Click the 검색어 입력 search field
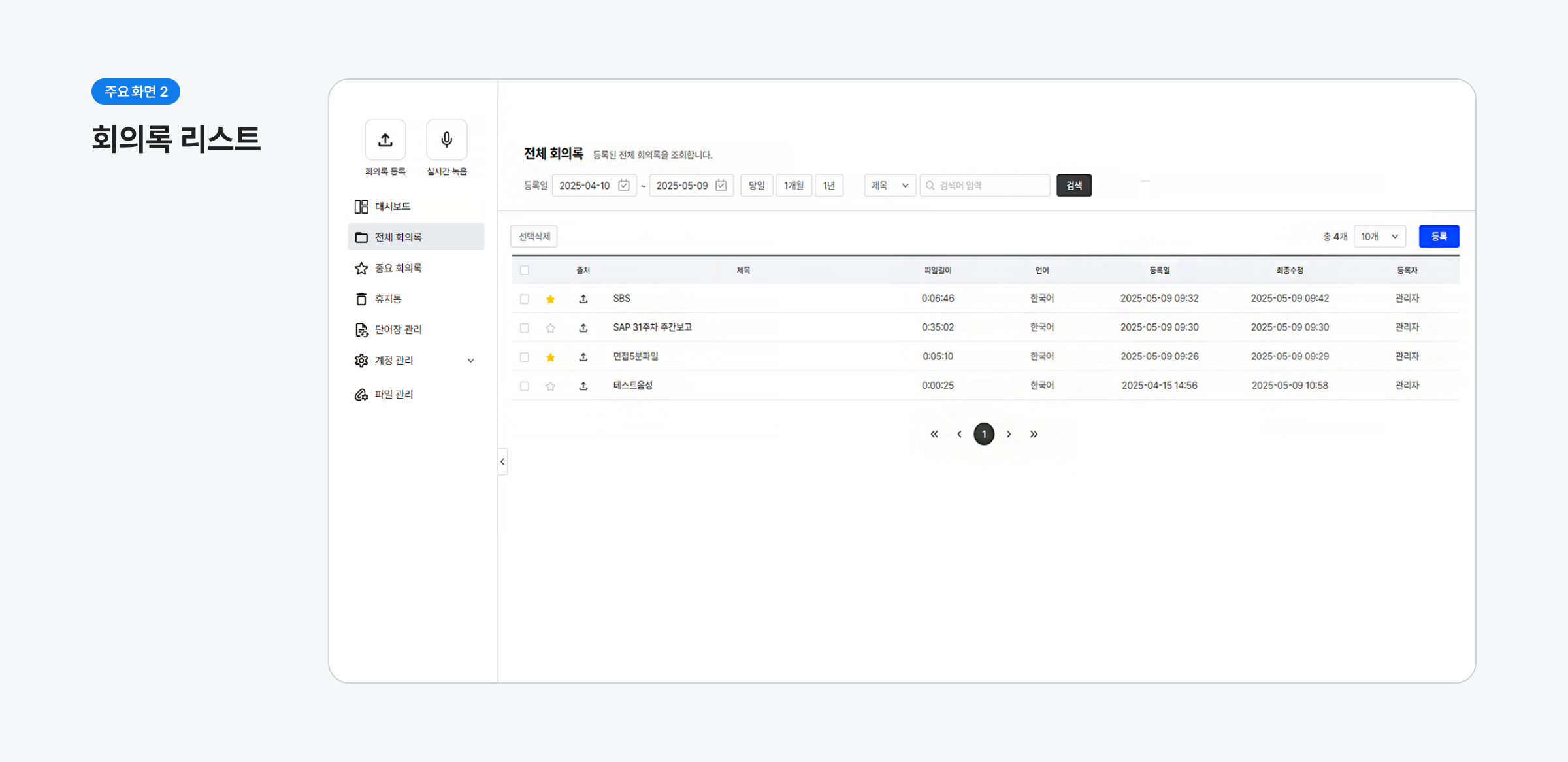The height and width of the screenshot is (762, 1568). (990, 186)
